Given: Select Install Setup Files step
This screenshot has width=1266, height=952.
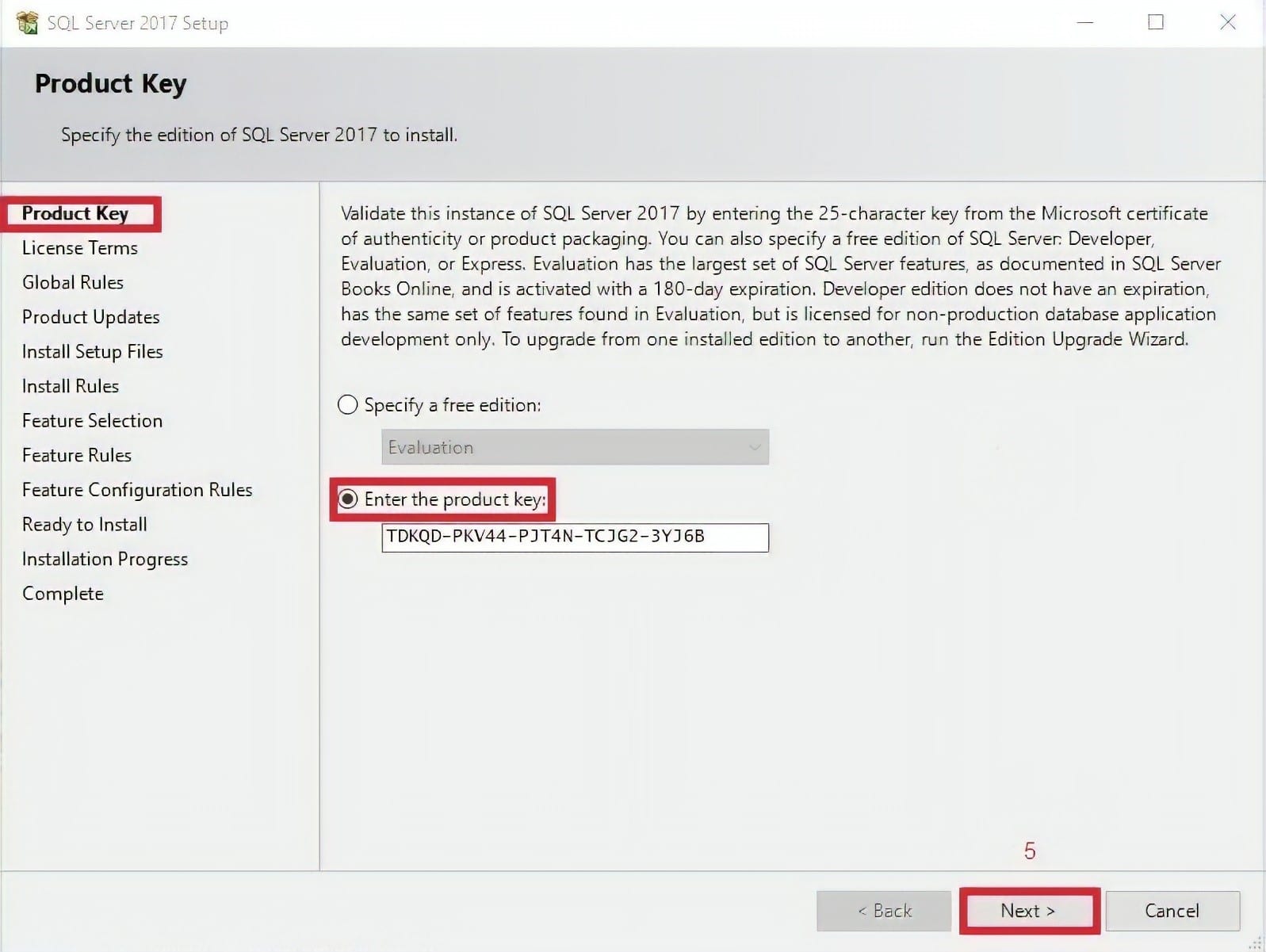Looking at the screenshot, I should (93, 352).
